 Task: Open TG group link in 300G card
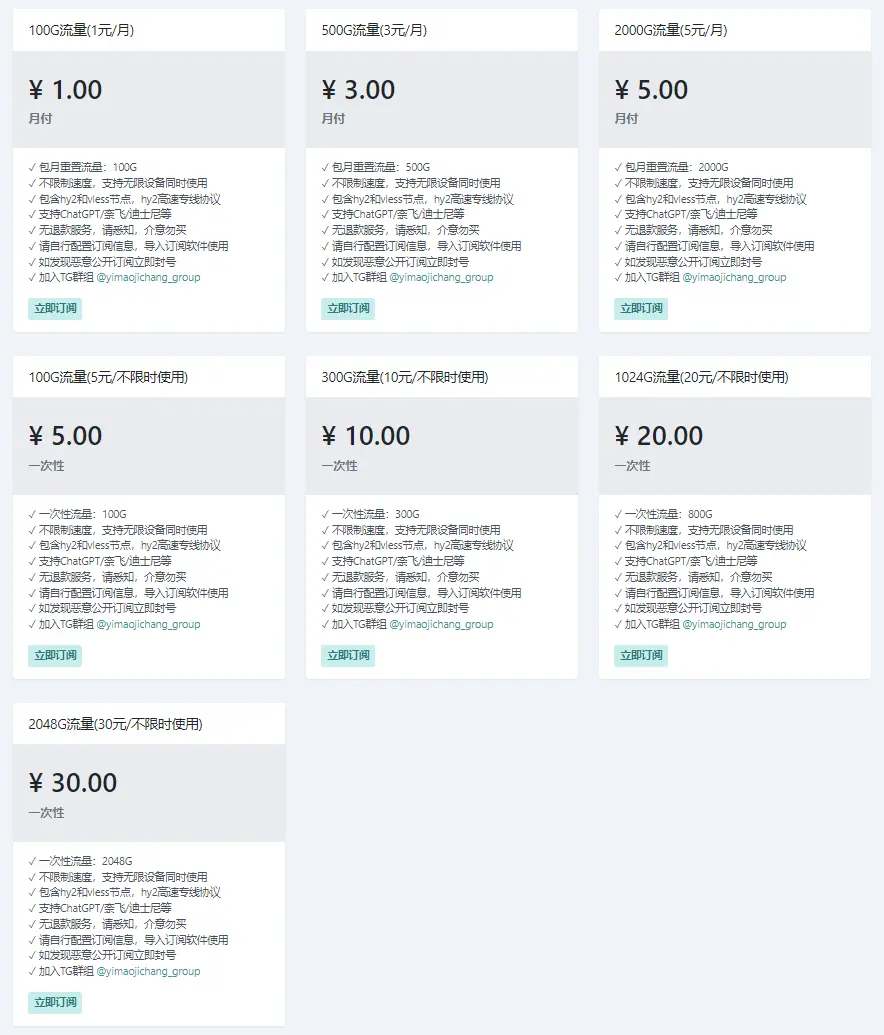[442, 624]
